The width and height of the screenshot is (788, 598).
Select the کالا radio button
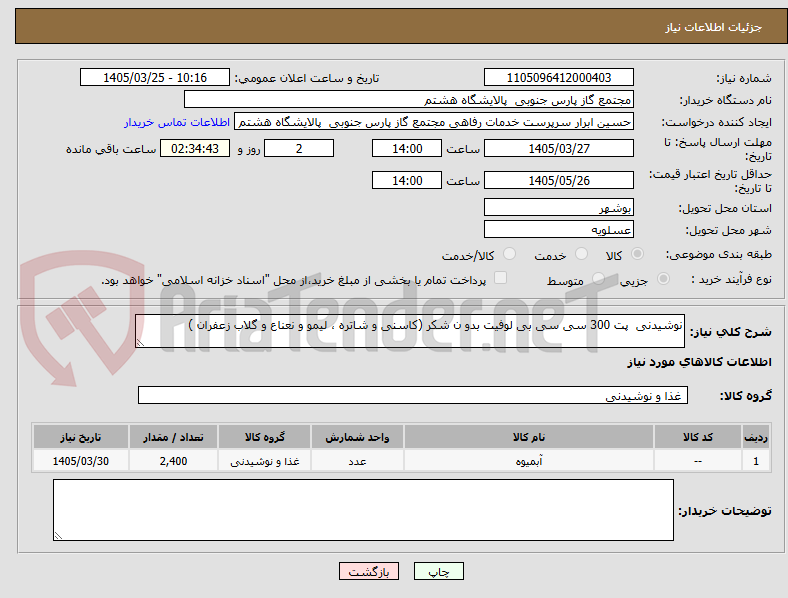point(637,254)
